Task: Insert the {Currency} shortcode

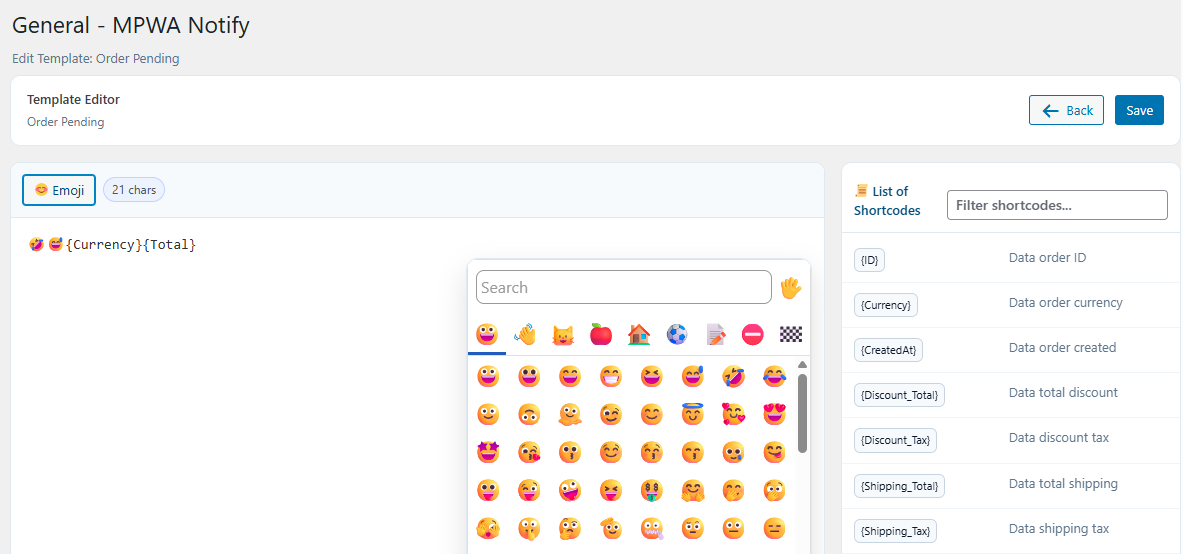Action: [886, 305]
